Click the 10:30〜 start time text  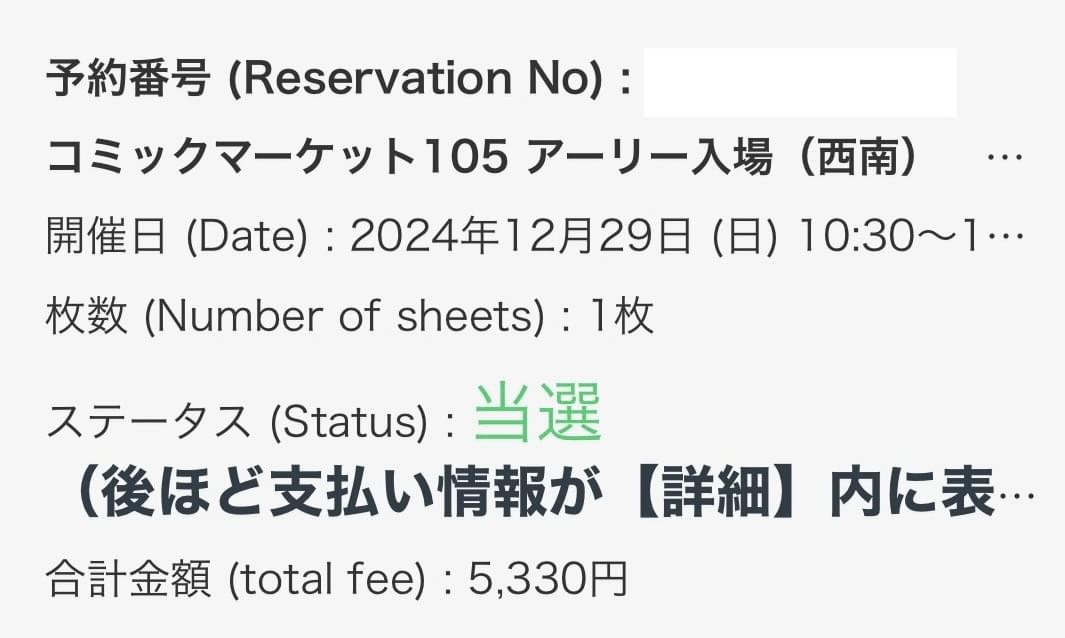tap(878, 236)
